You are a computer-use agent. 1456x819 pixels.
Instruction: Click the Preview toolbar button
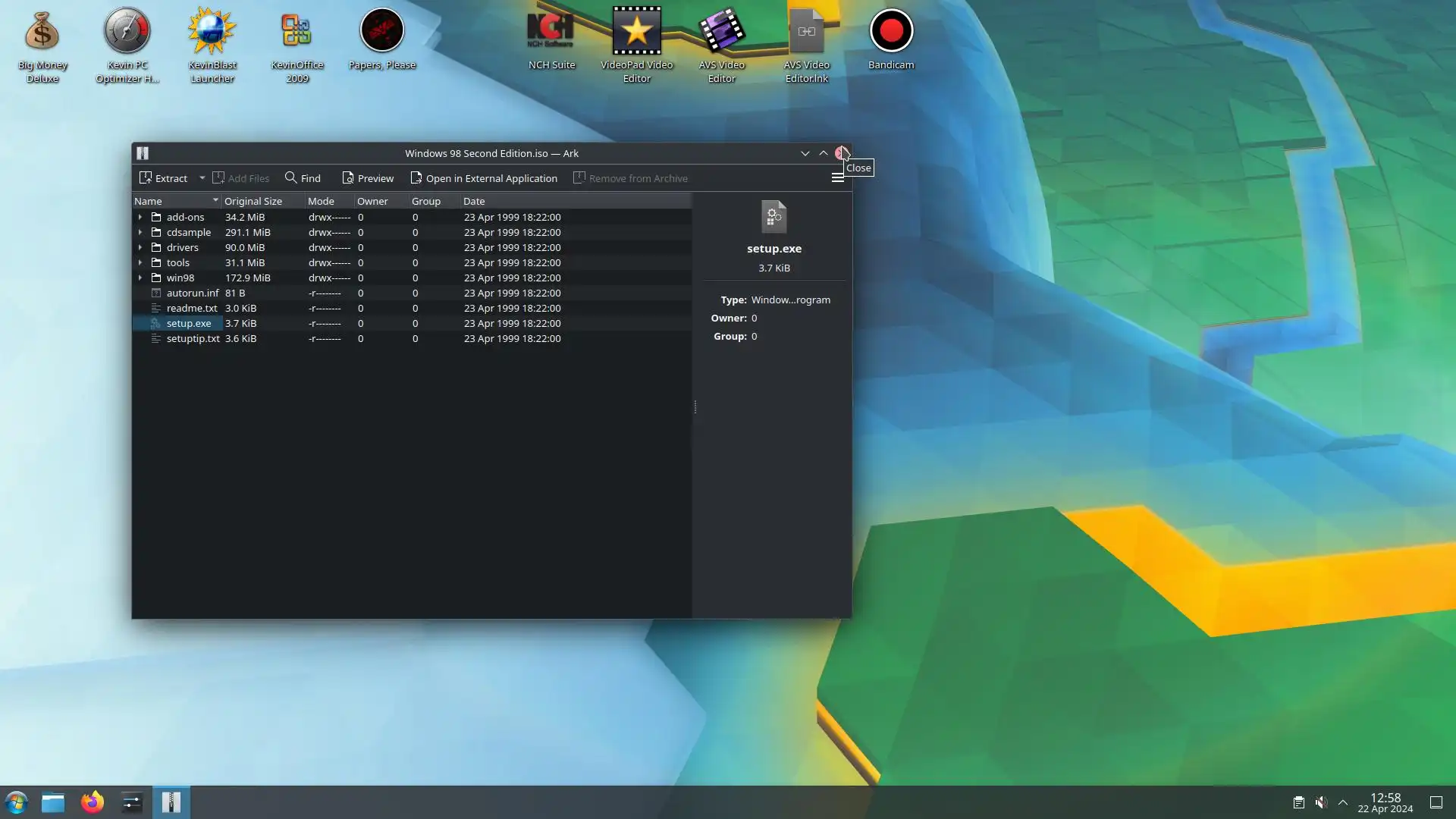click(368, 178)
